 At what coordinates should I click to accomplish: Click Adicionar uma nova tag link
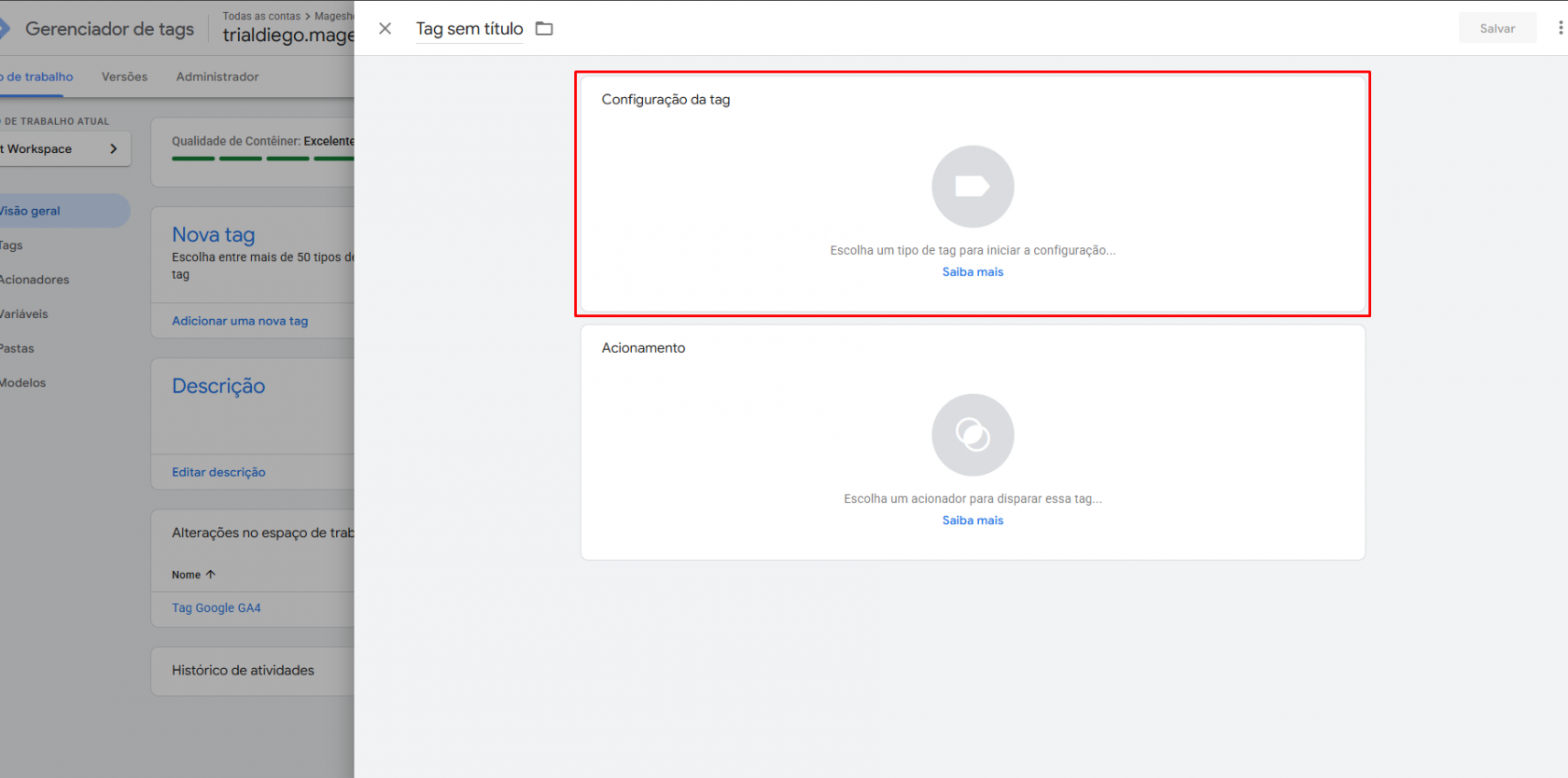240,321
